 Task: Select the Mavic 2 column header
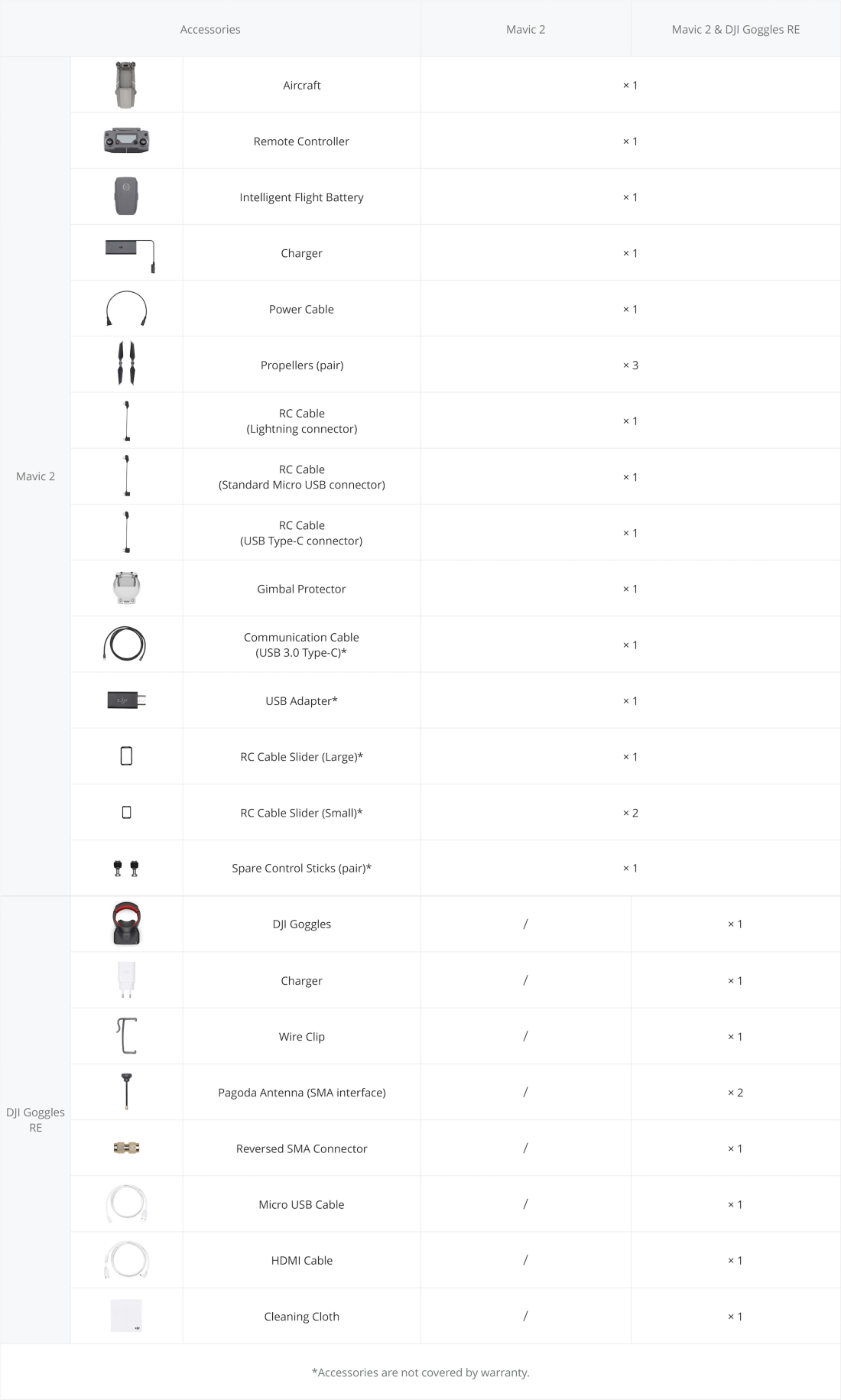tap(525, 29)
